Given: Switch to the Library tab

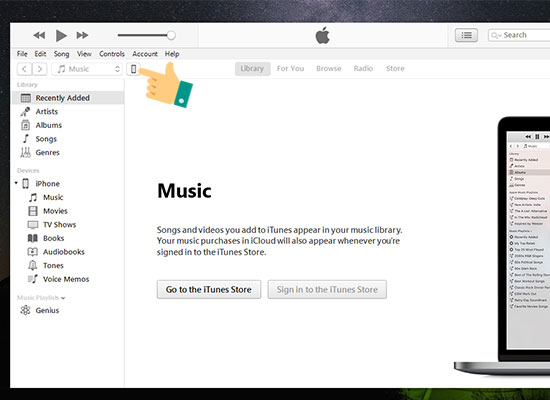Looking at the screenshot, I should (252, 68).
